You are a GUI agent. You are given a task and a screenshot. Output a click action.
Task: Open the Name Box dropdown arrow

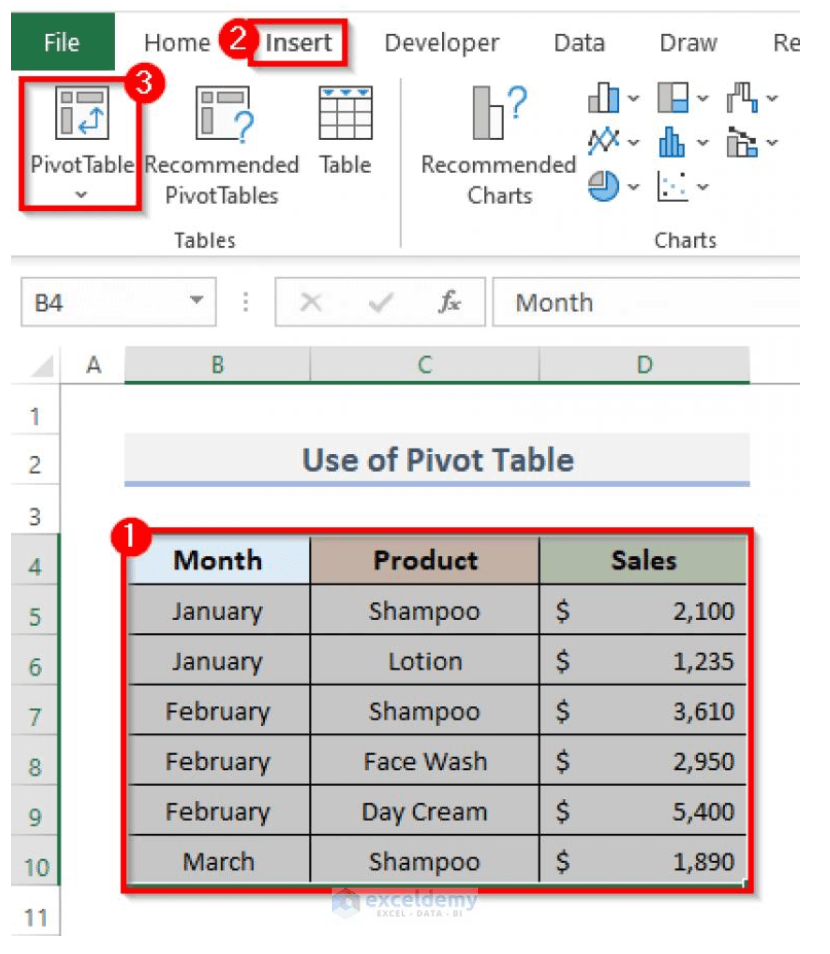click(197, 300)
